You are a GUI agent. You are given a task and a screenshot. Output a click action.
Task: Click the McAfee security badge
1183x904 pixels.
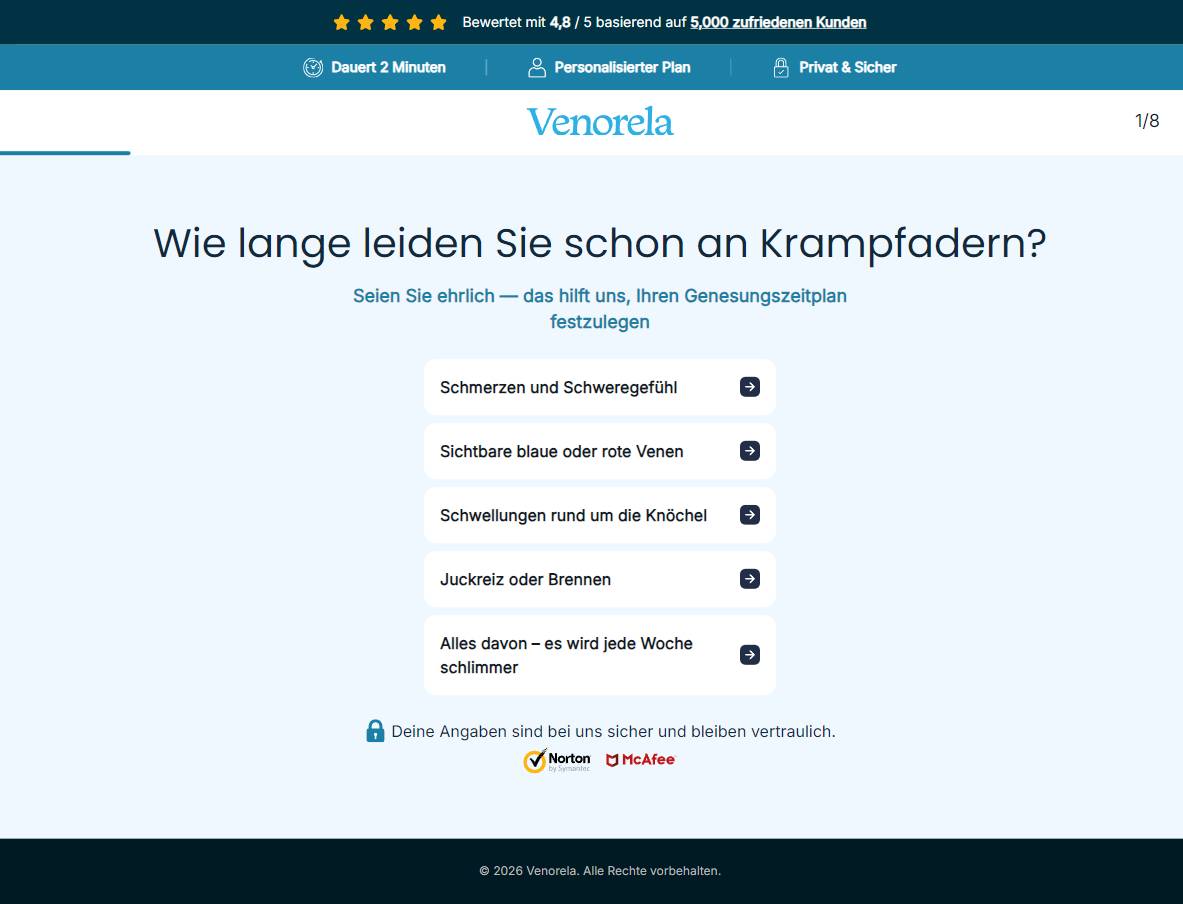click(641, 760)
